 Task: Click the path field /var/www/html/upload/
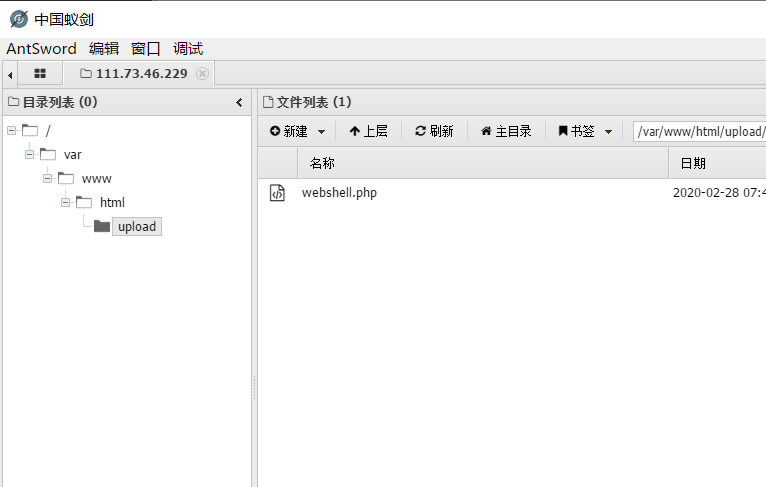click(699, 131)
